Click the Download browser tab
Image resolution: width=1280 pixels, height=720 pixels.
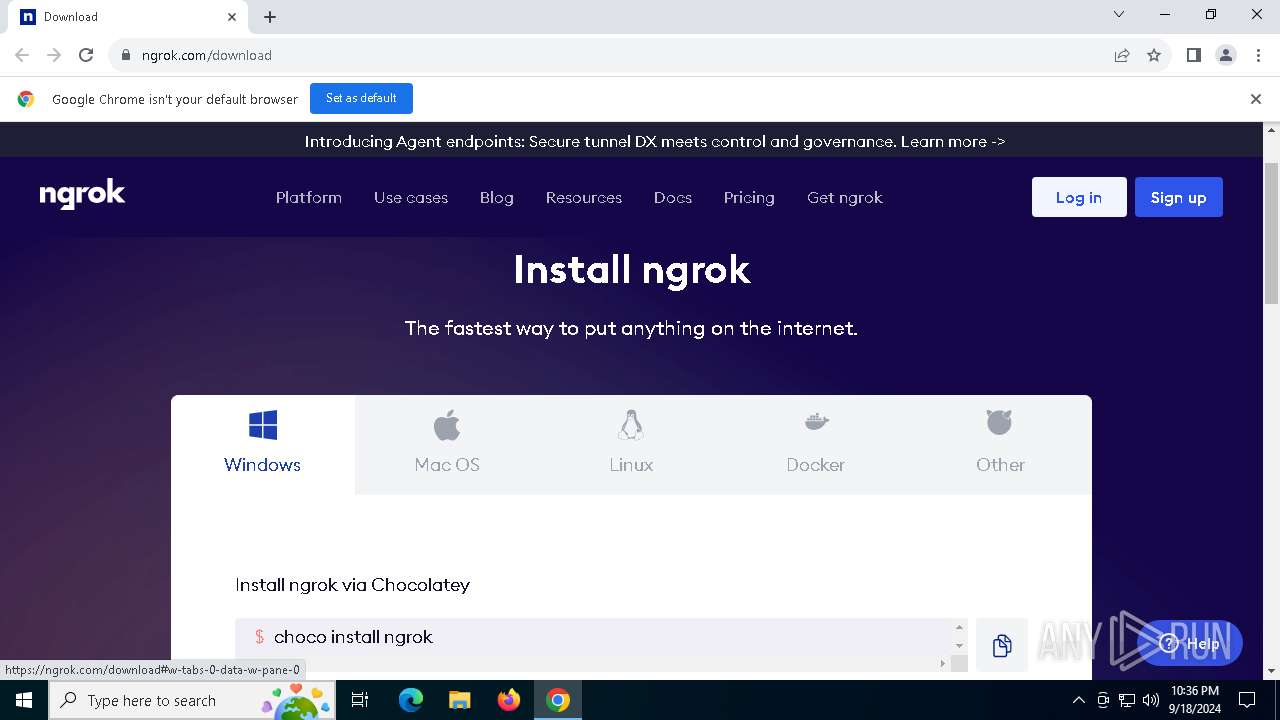(128, 17)
